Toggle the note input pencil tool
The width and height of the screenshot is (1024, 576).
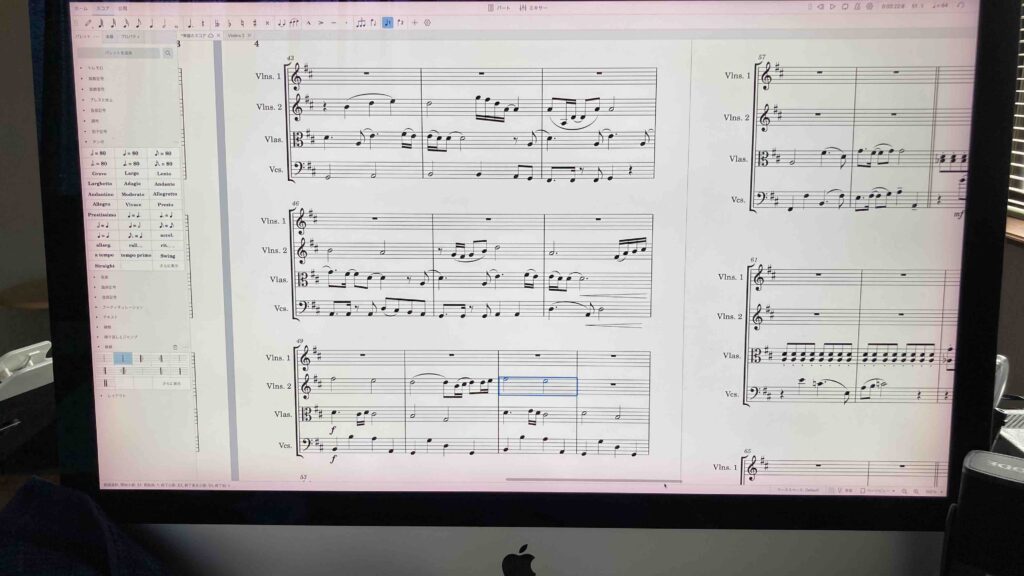click(x=88, y=22)
